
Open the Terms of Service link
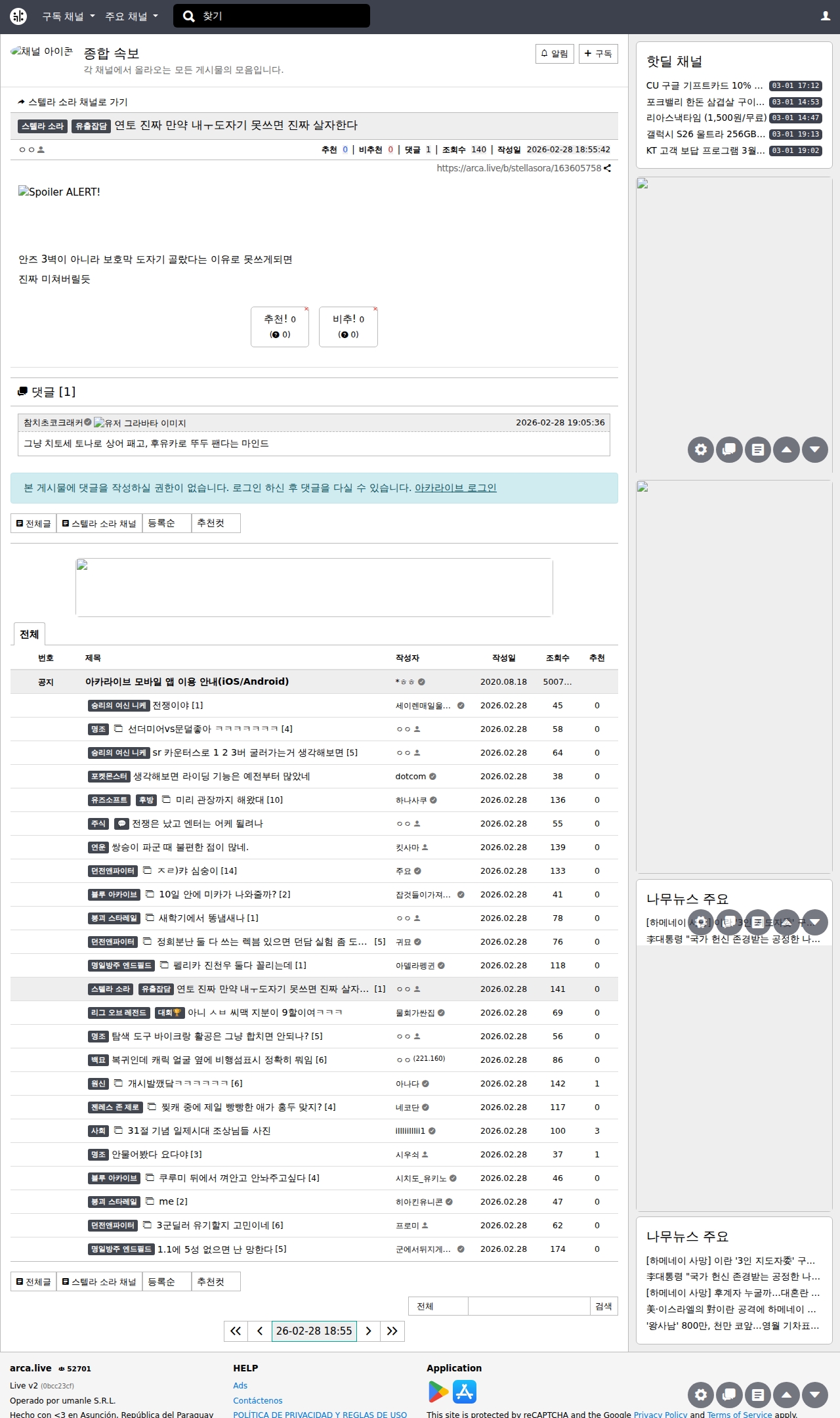click(x=740, y=1415)
